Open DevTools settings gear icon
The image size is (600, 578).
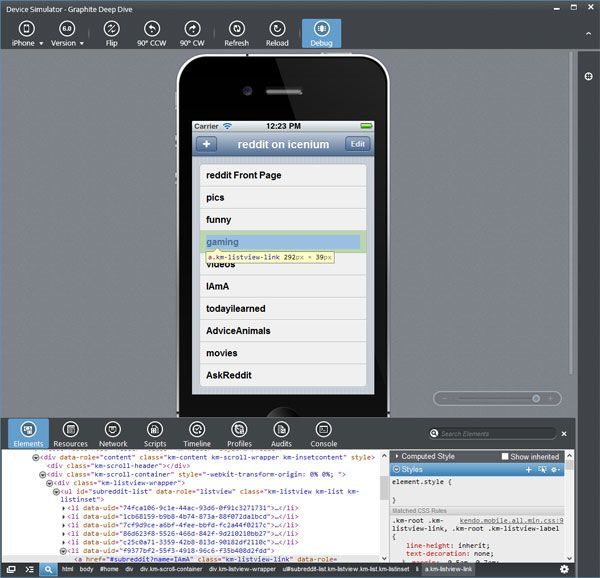564,569
